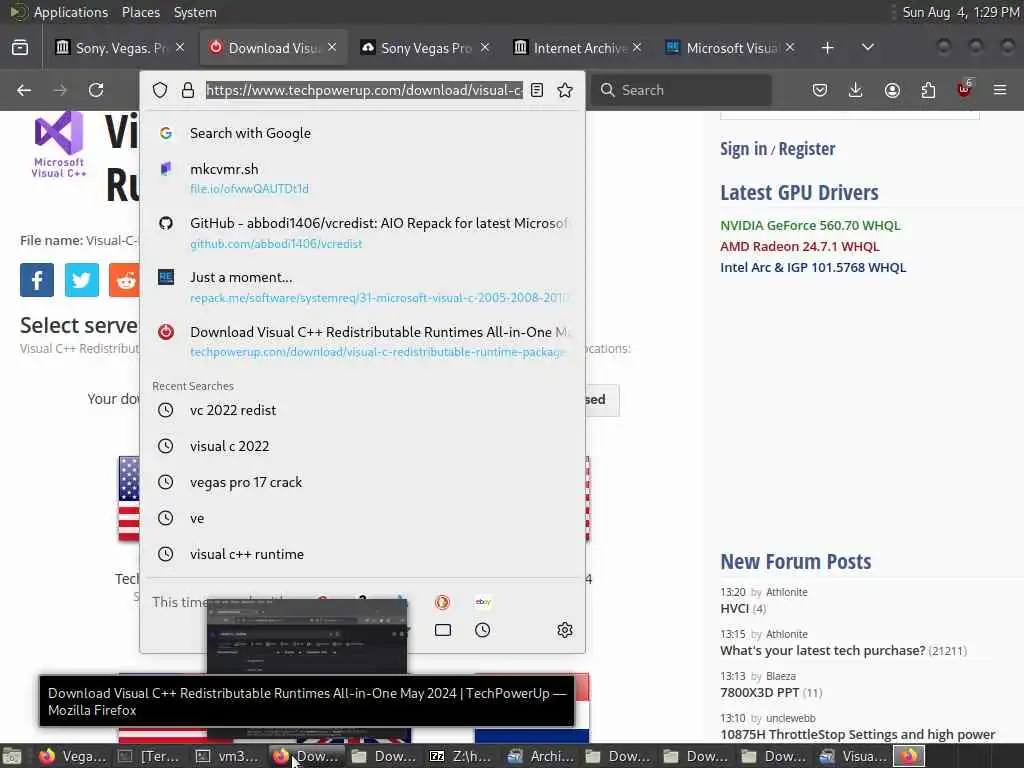The width and height of the screenshot is (1024, 768).
Task: Show site security padlock info
Action: pos(188,90)
